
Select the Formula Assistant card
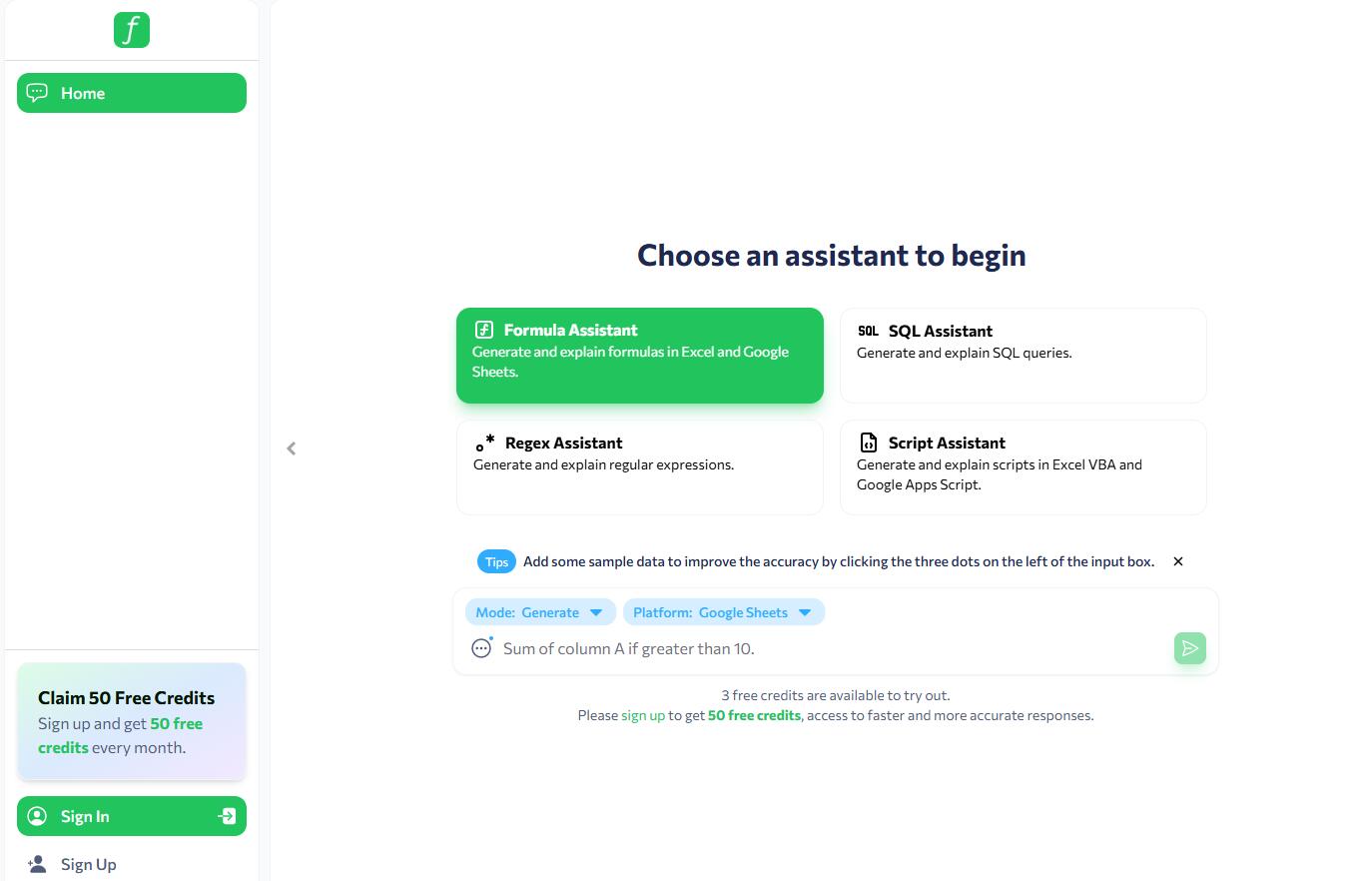pos(640,356)
